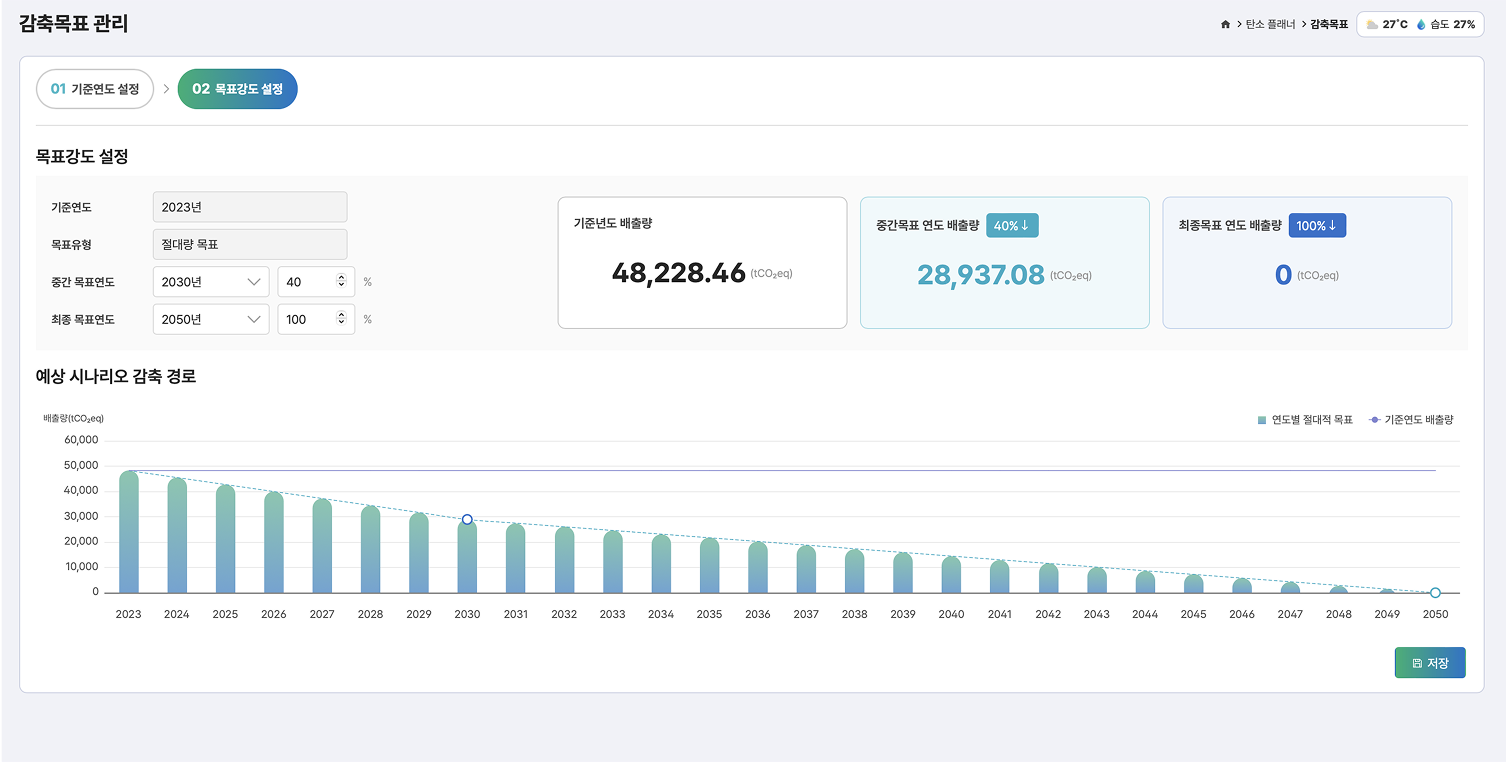Open the 중간 목표연도 2030년 dropdown
The height and width of the screenshot is (762, 1506).
coord(211,282)
